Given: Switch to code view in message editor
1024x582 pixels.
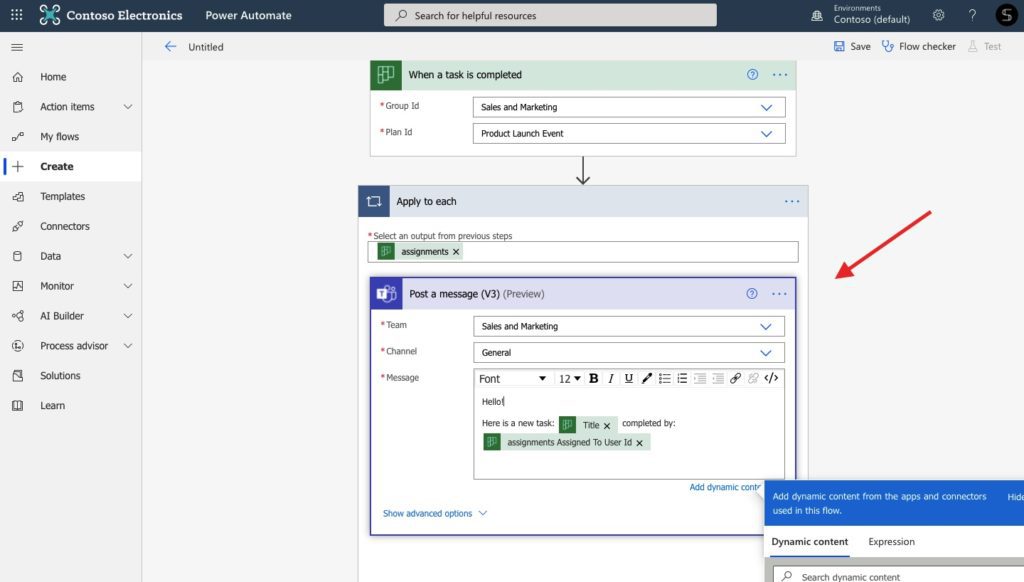Looking at the screenshot, I should (771, 378).
